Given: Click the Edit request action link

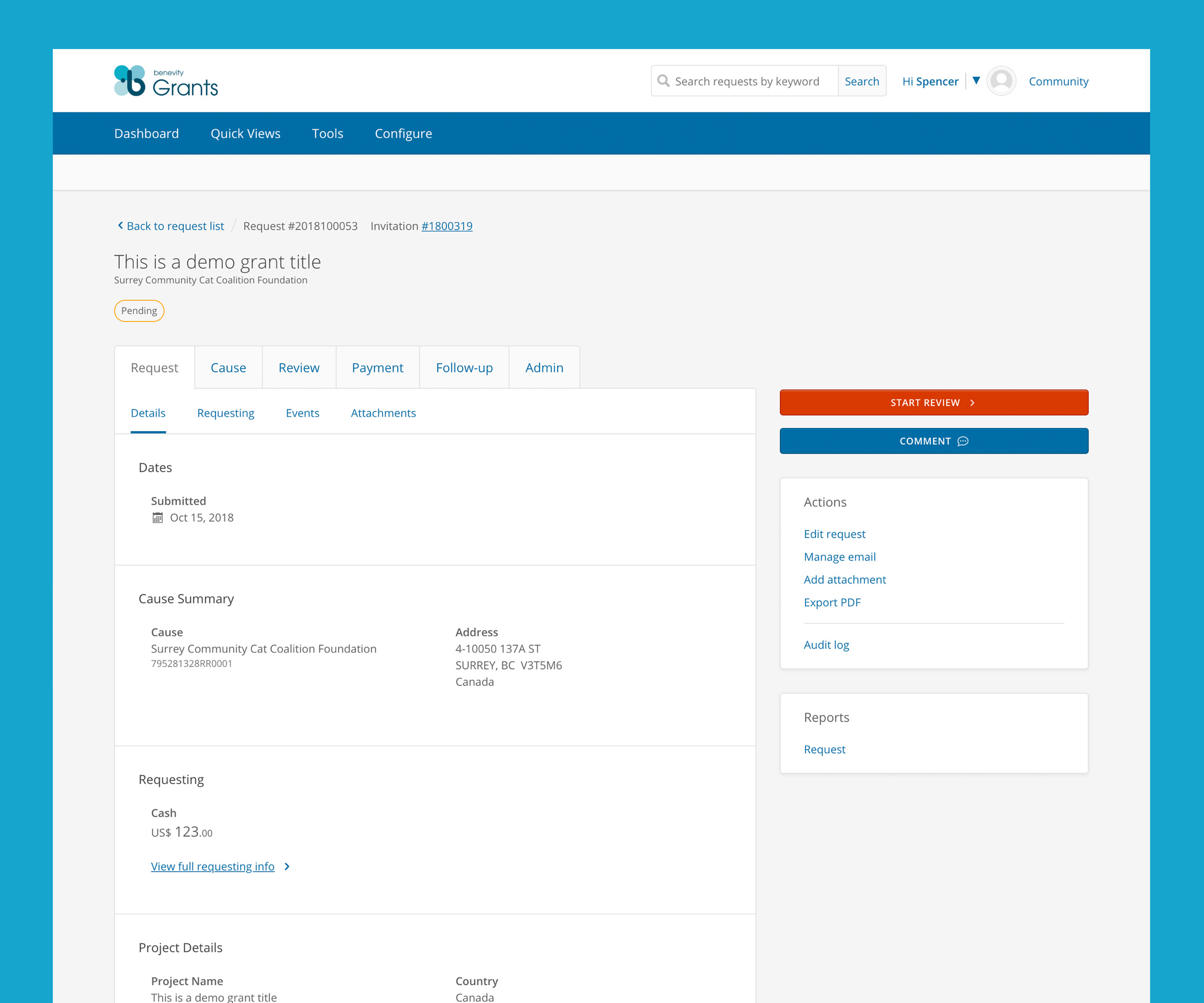Looking at the screenshot, I should (x=835, y=534).
